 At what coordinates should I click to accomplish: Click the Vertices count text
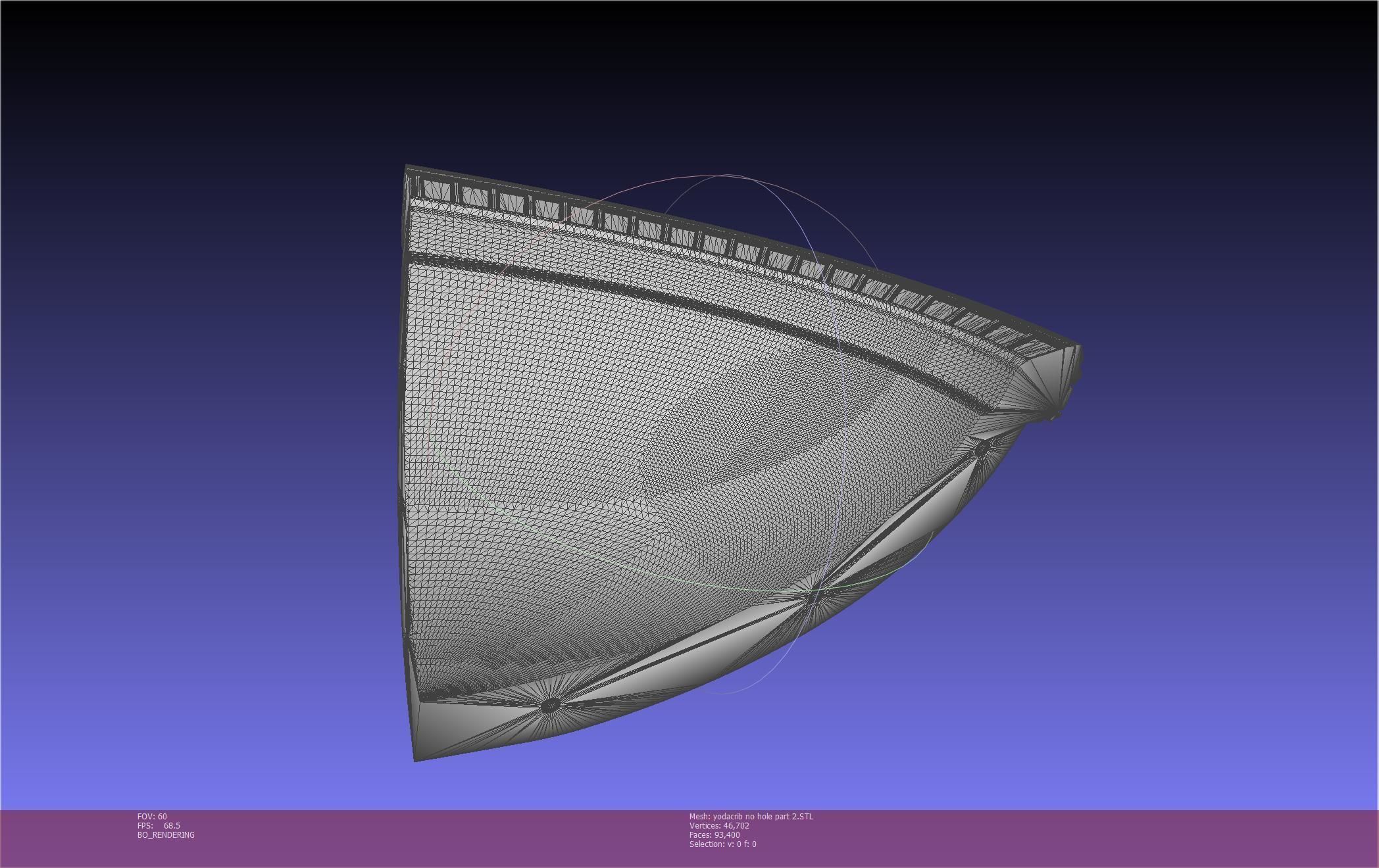(x=719, y=826)
